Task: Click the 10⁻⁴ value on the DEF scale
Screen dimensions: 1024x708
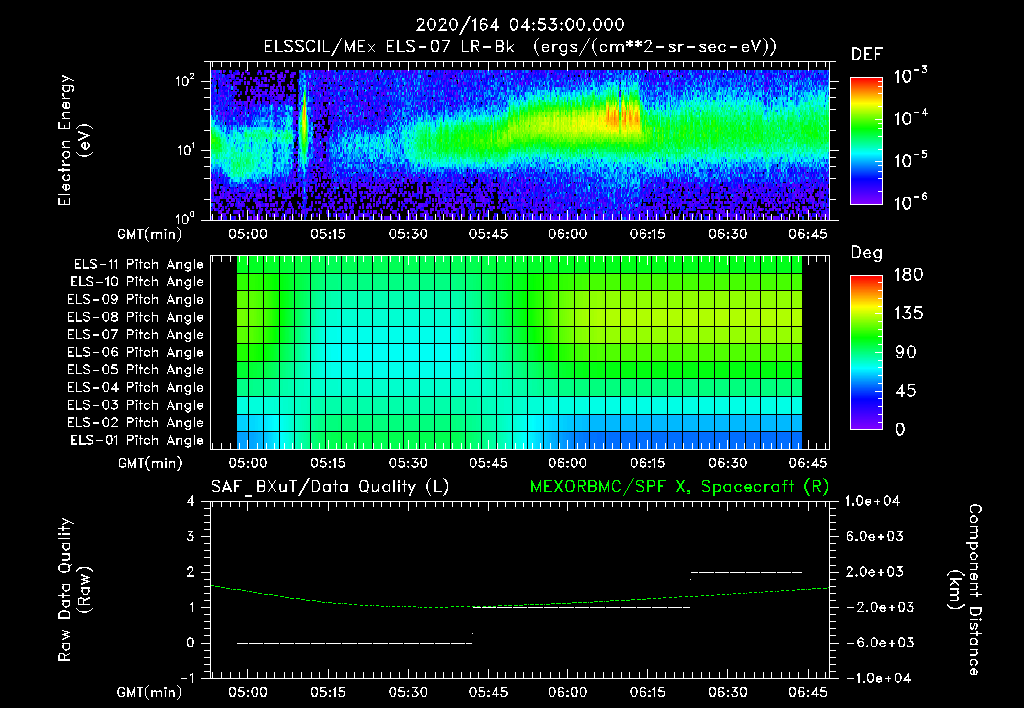Action: (x=910, y=118)
